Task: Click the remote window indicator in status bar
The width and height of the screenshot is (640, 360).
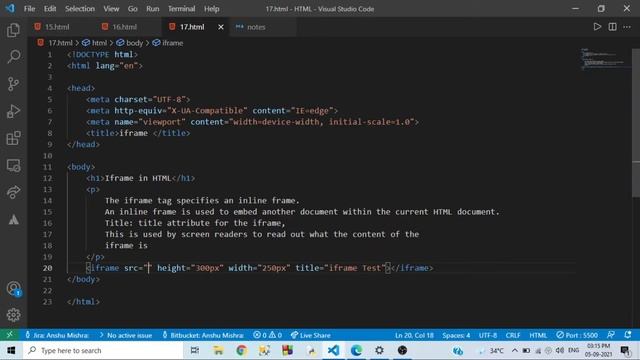Action: click(9, 335)
